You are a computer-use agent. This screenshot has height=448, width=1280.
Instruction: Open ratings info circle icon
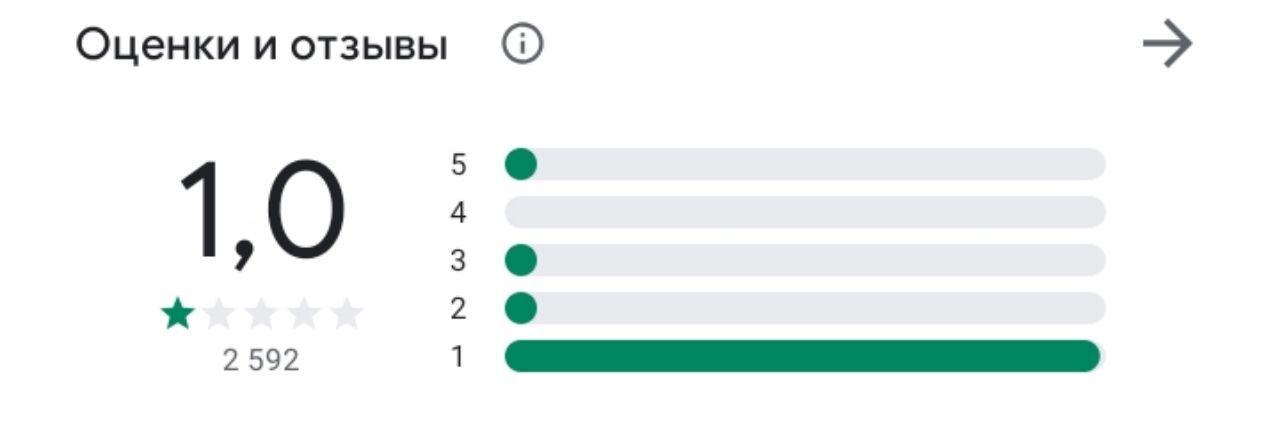pyautogui.click(x=523, y=45)
